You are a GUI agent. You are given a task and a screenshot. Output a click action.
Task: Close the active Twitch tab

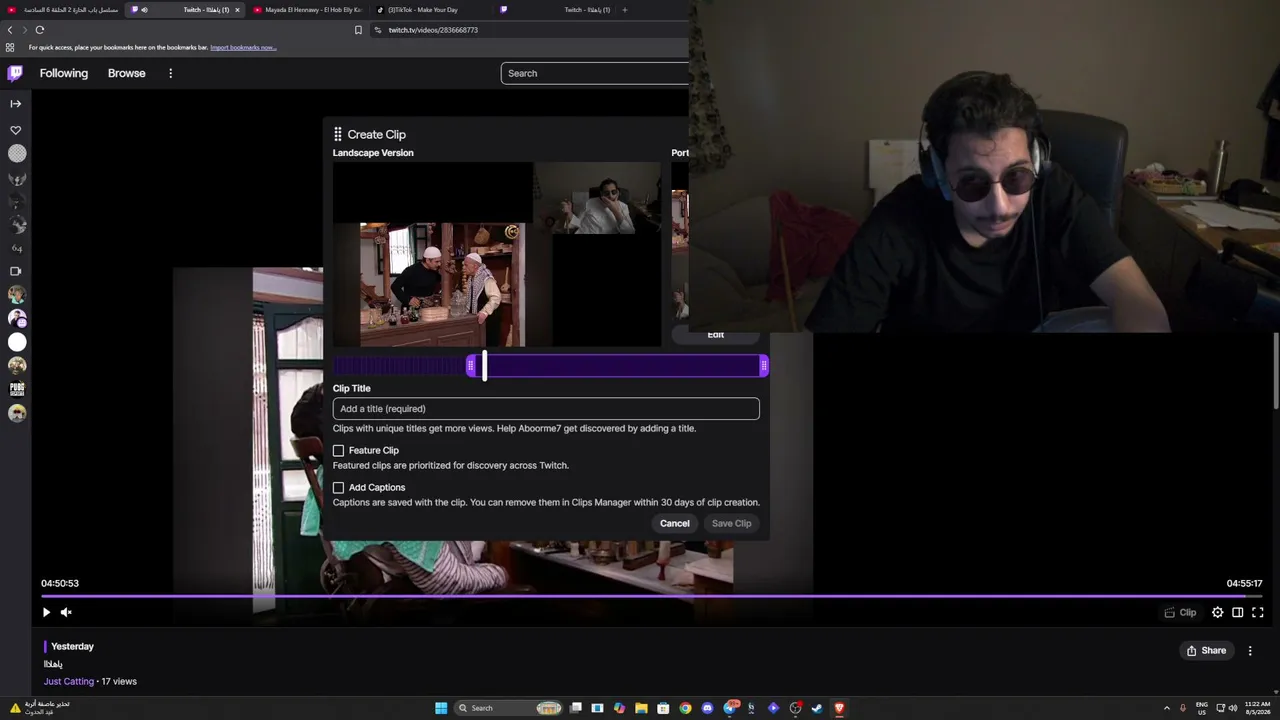[237, 10]
